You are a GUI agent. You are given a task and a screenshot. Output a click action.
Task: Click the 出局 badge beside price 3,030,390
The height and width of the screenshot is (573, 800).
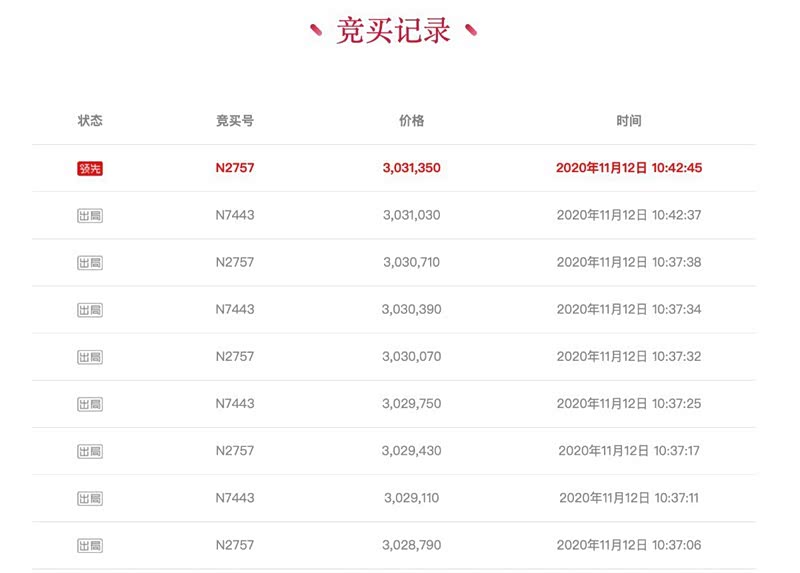(x=90, y=310)
